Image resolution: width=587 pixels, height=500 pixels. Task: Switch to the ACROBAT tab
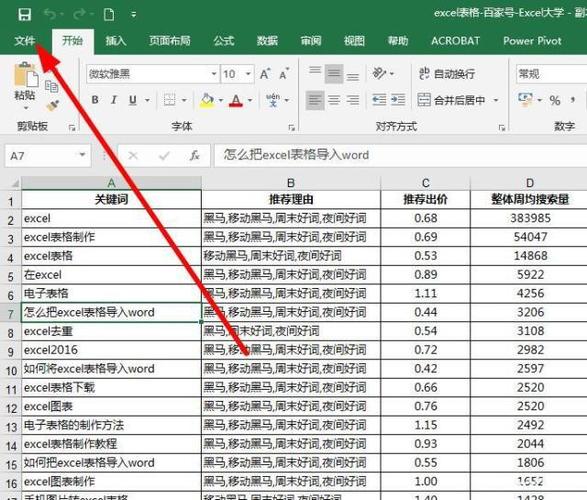click(x=455, y=40)
